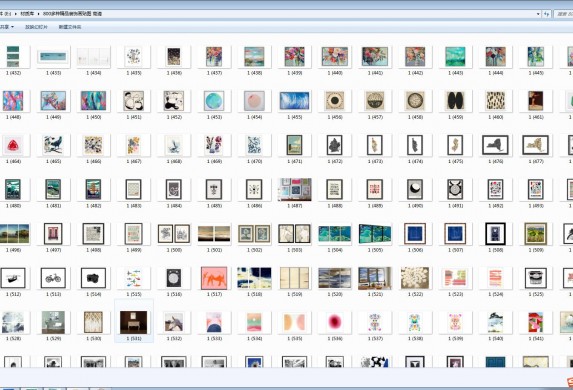Screen dimensions: 573x390
Task: Select the red radial gradient thumbnail 1 (536)
Action: click(335, 322)
